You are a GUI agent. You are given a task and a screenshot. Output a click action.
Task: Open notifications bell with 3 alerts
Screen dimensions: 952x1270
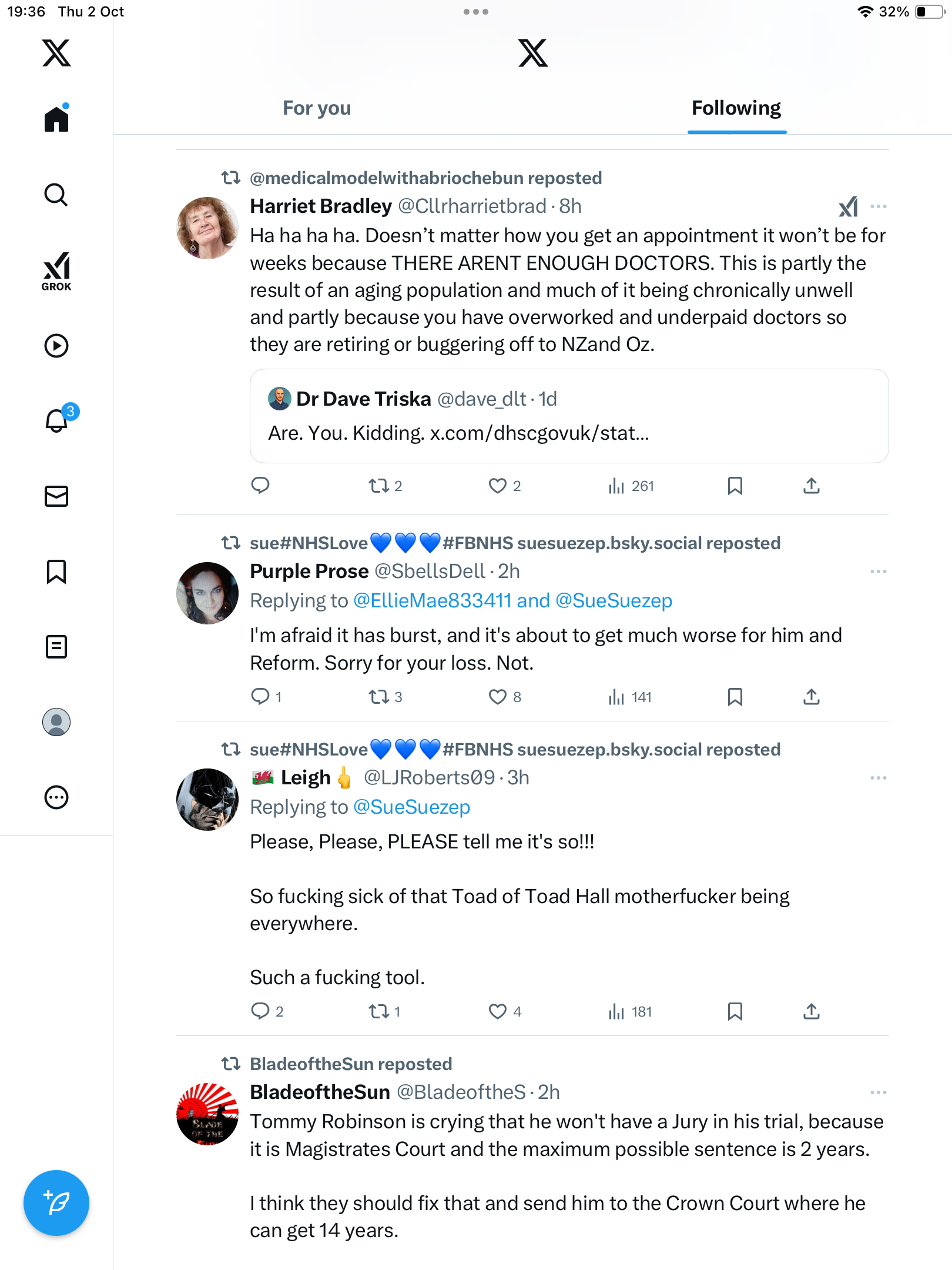click(58, 420)
